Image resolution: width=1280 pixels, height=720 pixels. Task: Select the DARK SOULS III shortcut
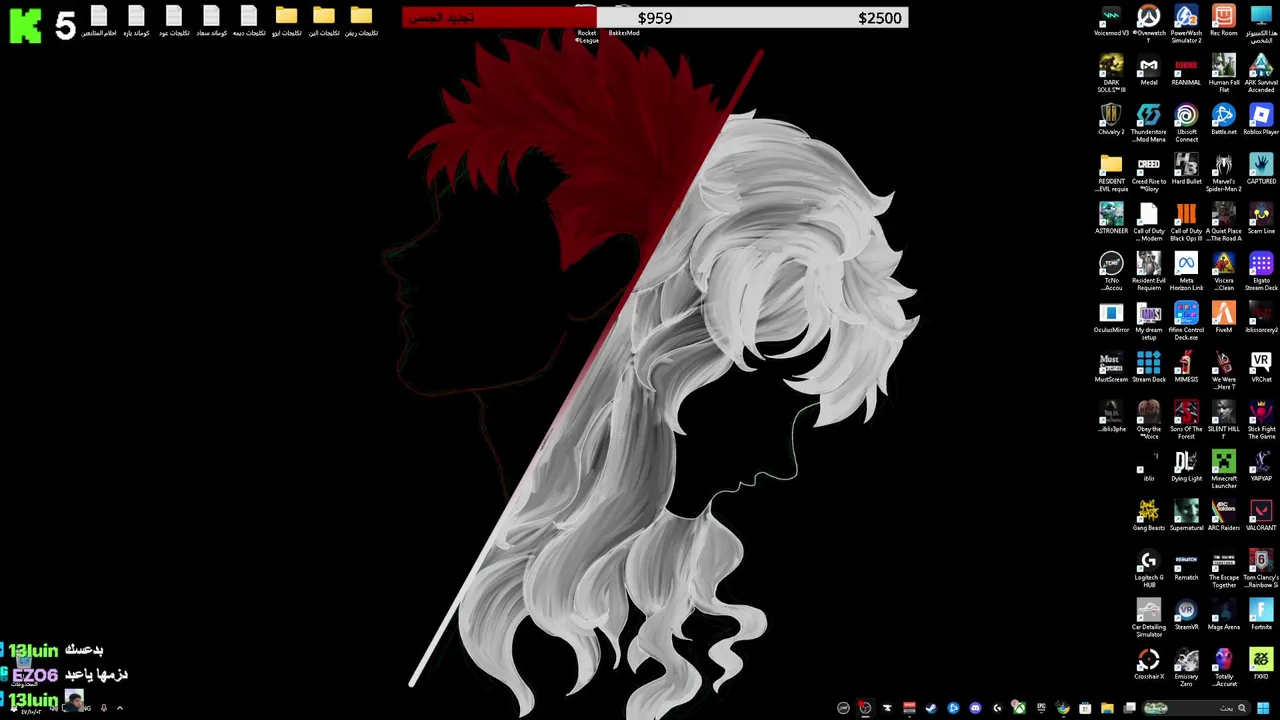pos(1111,72)
